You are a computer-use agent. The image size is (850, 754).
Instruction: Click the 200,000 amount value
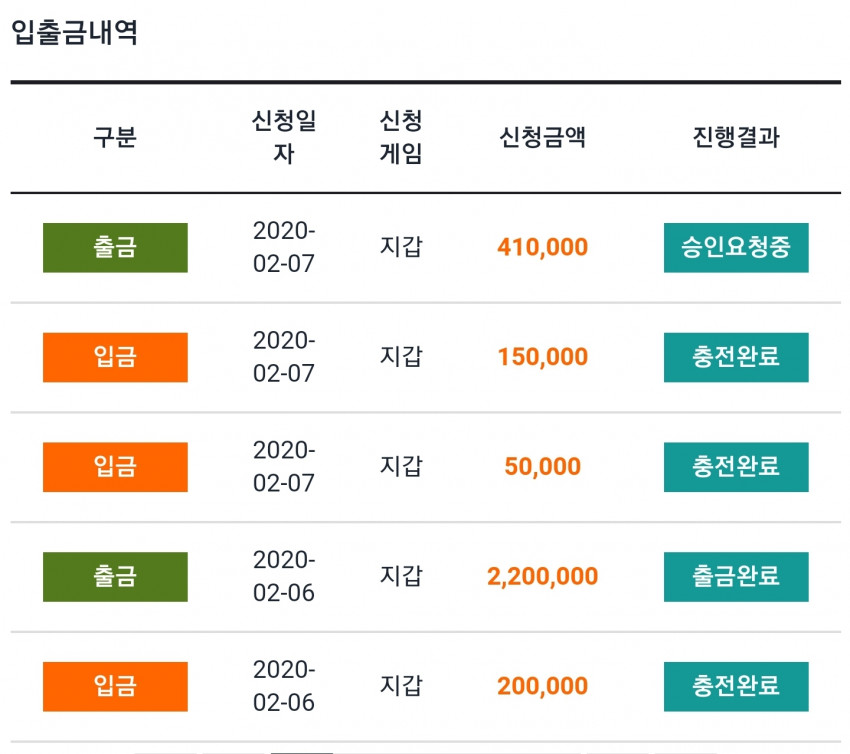(543, 686)
